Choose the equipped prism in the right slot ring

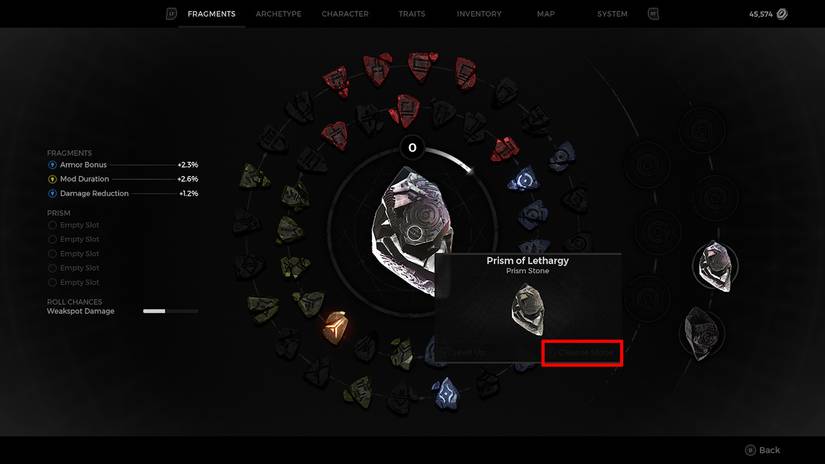715,266
